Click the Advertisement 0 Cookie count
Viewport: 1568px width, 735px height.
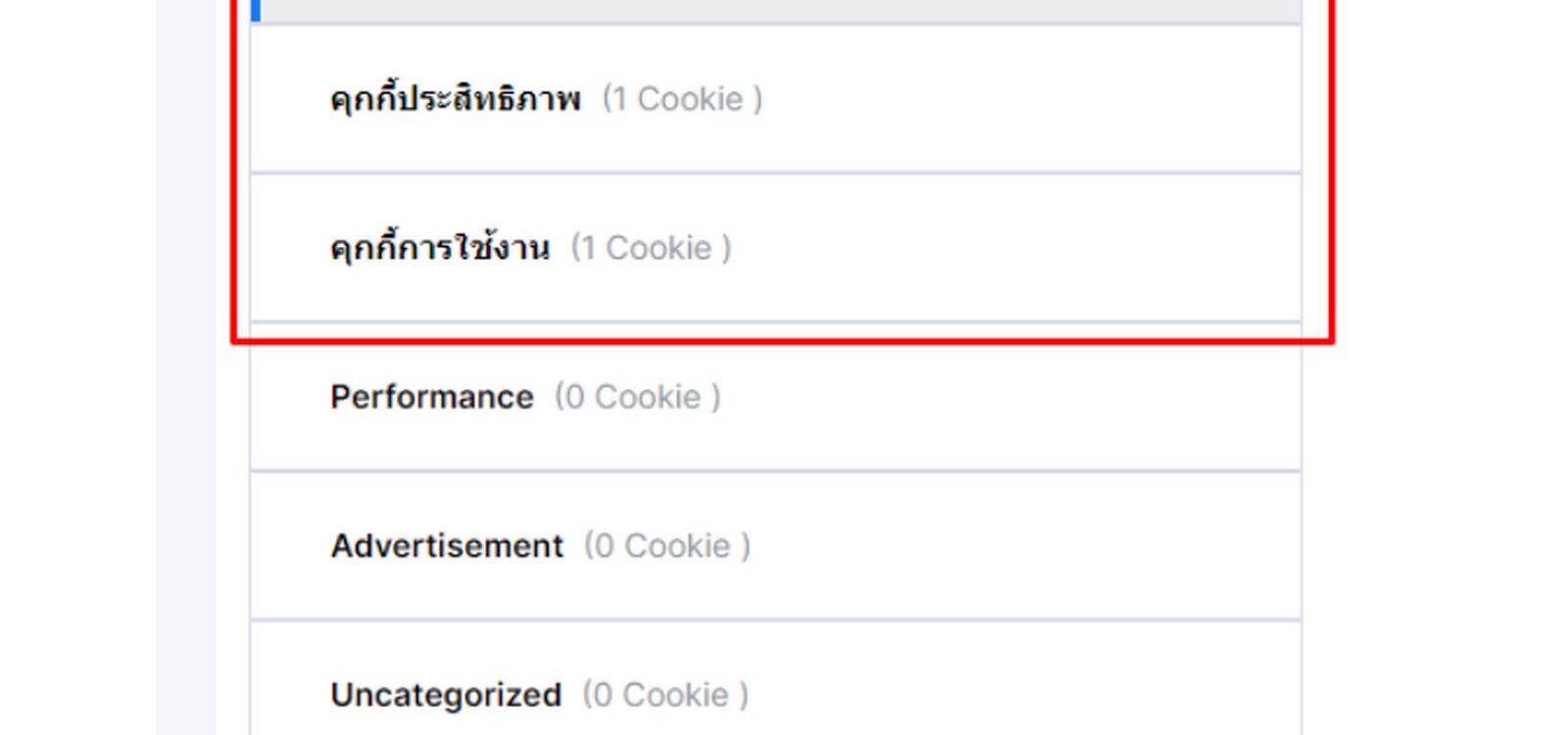tap(667, 546)
